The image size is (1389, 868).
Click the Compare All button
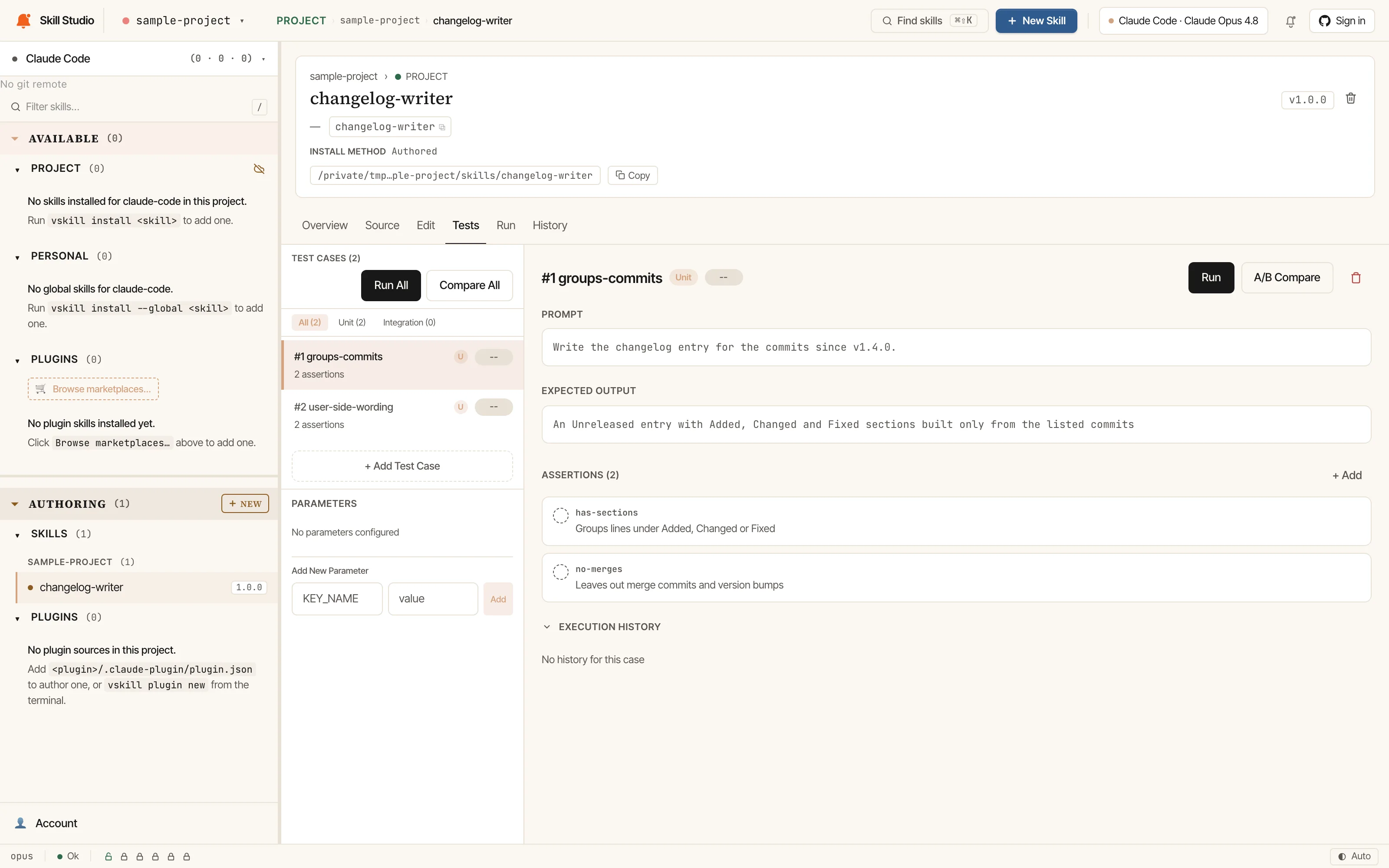coord(470,285)
